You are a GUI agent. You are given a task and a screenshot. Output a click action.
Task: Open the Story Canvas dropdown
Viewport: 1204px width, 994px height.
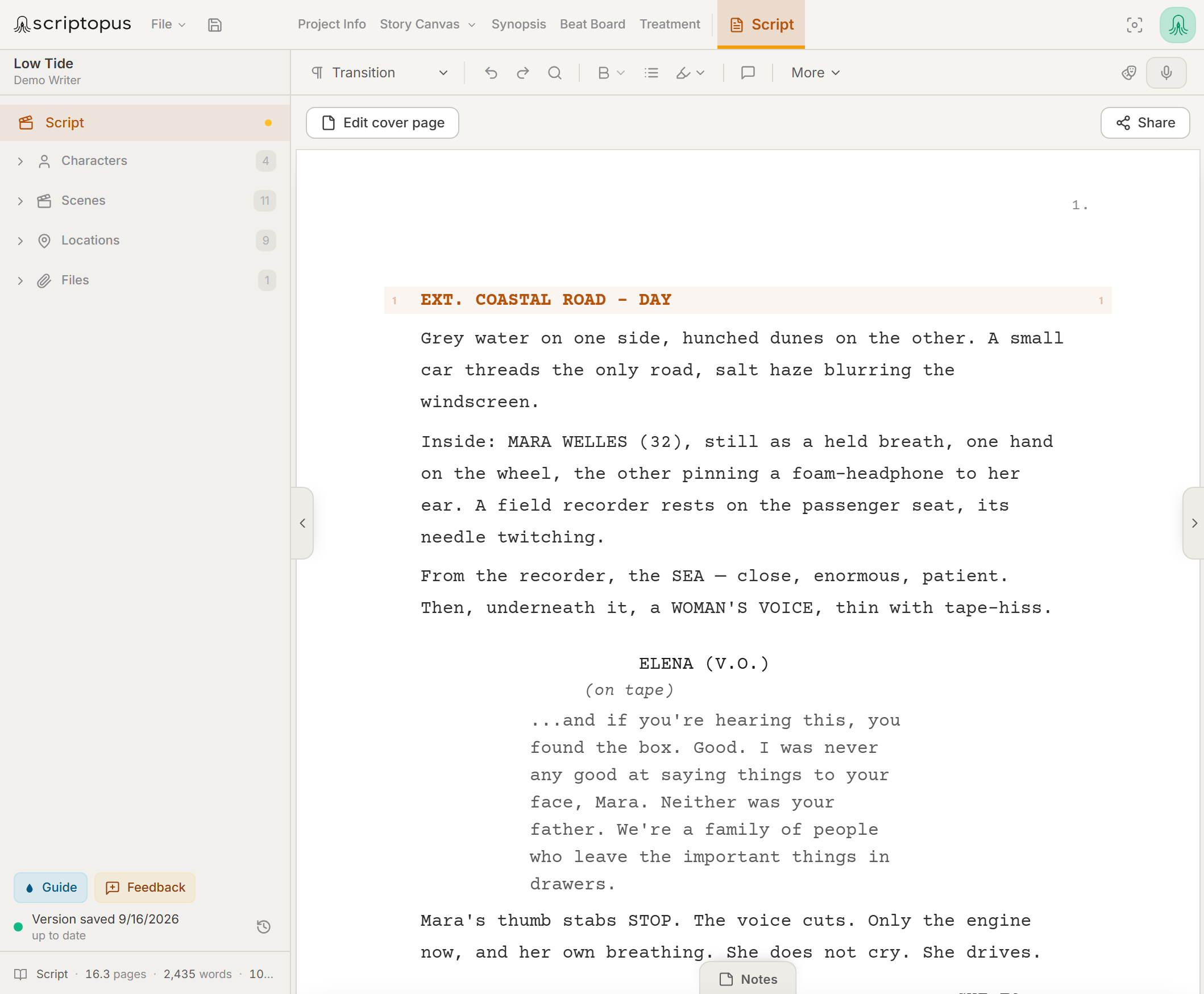coord(427,24)
